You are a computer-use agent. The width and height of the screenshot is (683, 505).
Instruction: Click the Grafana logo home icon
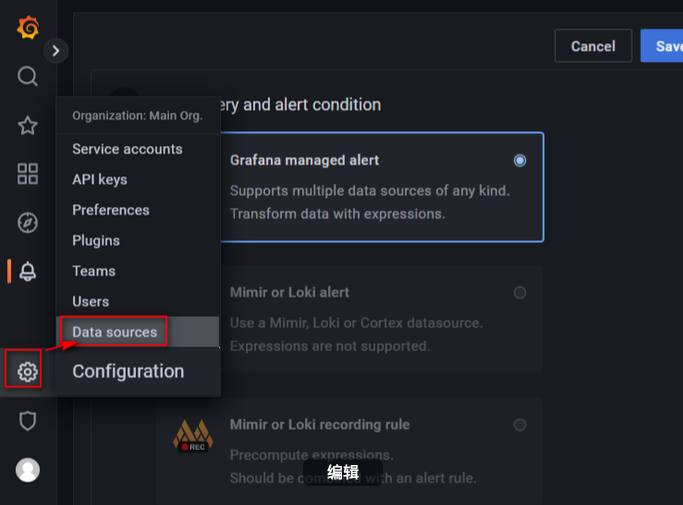(x=28, y=27)
